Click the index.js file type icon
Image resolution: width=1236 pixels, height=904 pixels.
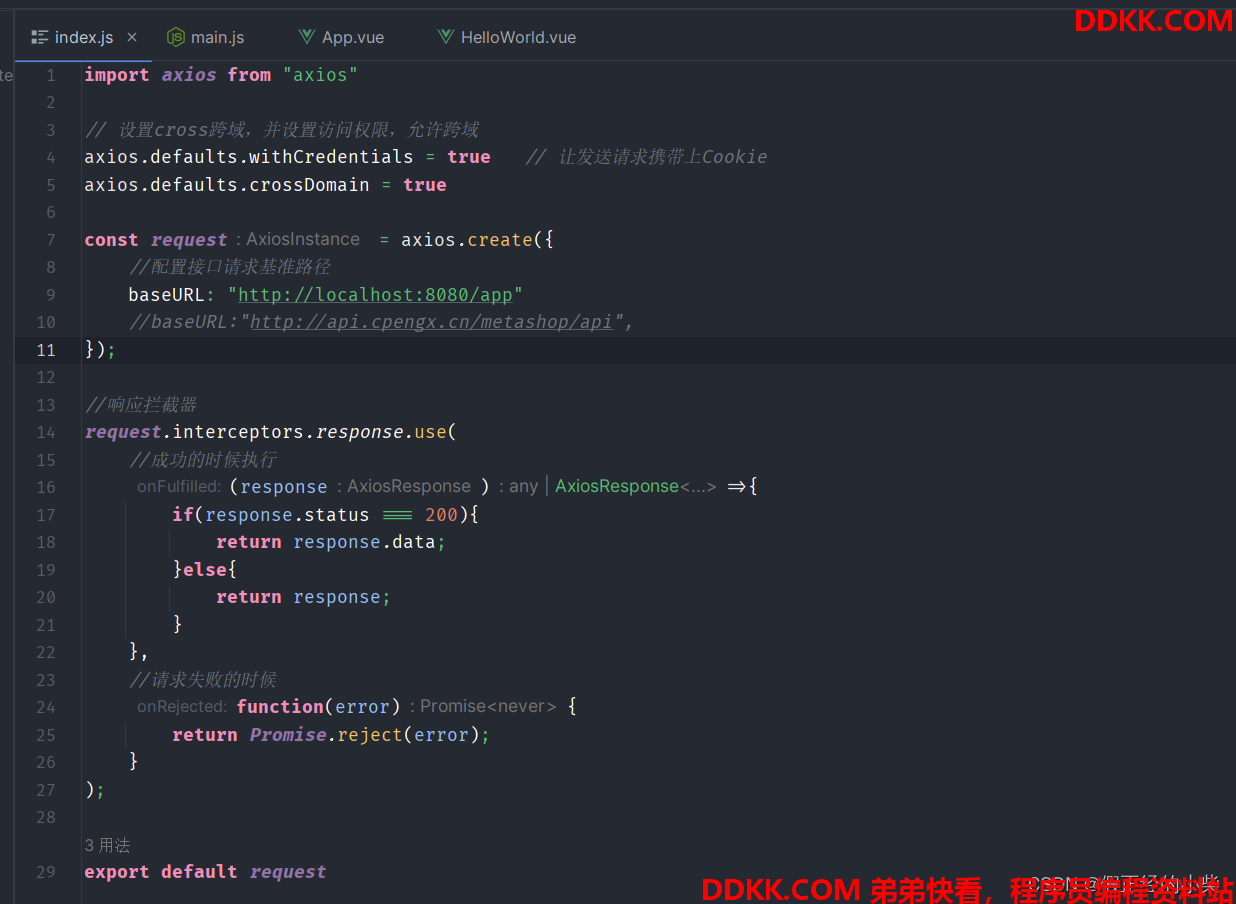(x=40, y=37)
